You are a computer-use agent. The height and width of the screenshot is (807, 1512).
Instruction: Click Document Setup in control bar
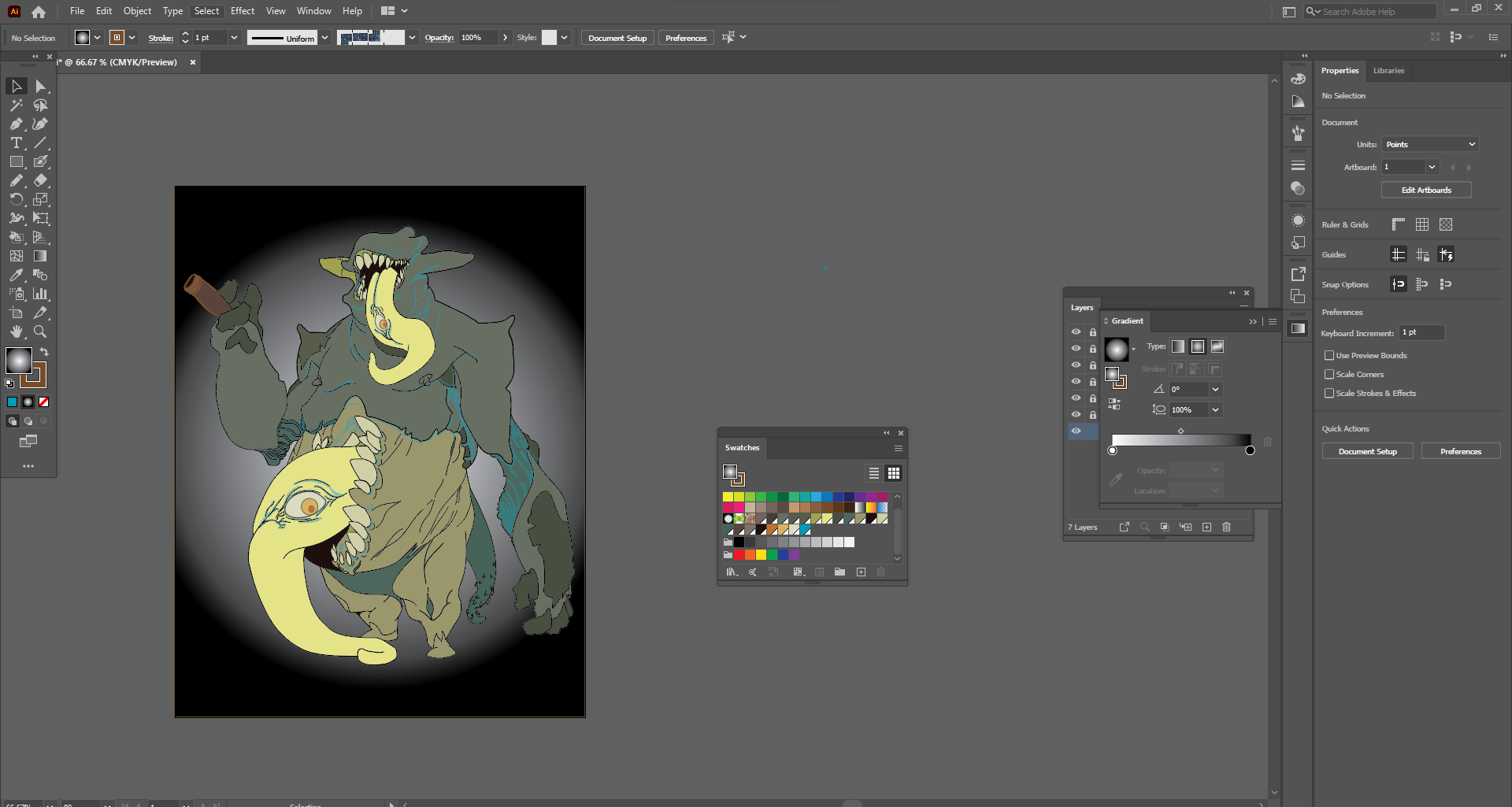click(617, 38)
